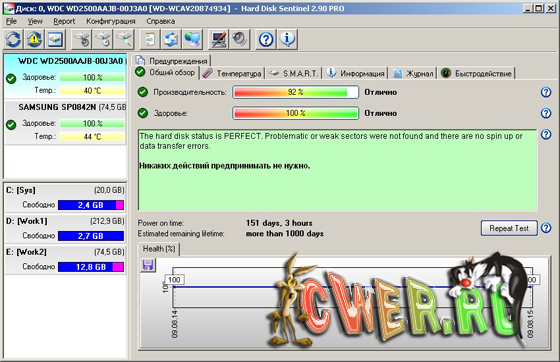Click the C: [Sys] free space bar
The height and width of the screenshot is (362, 560).
click(x=91, y=205)
